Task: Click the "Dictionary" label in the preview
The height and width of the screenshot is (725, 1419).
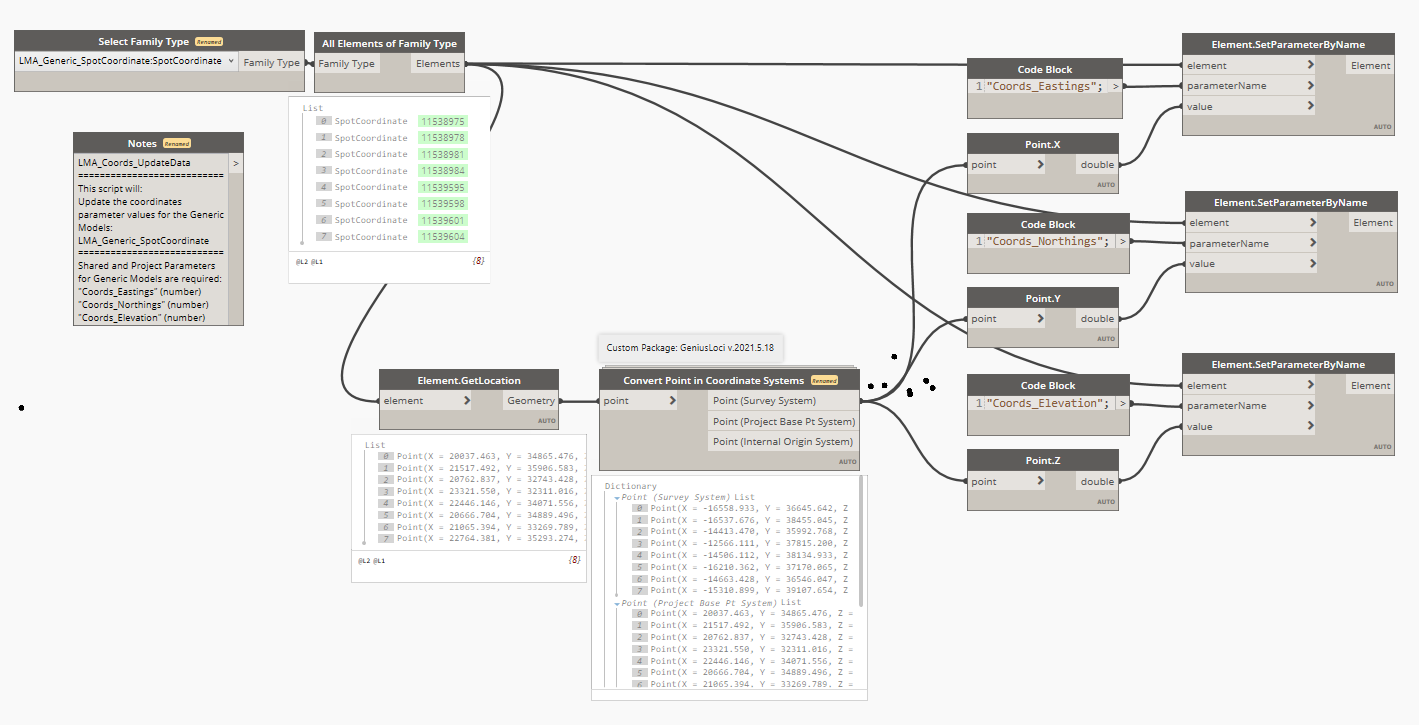Action: (x=631, y=486)
